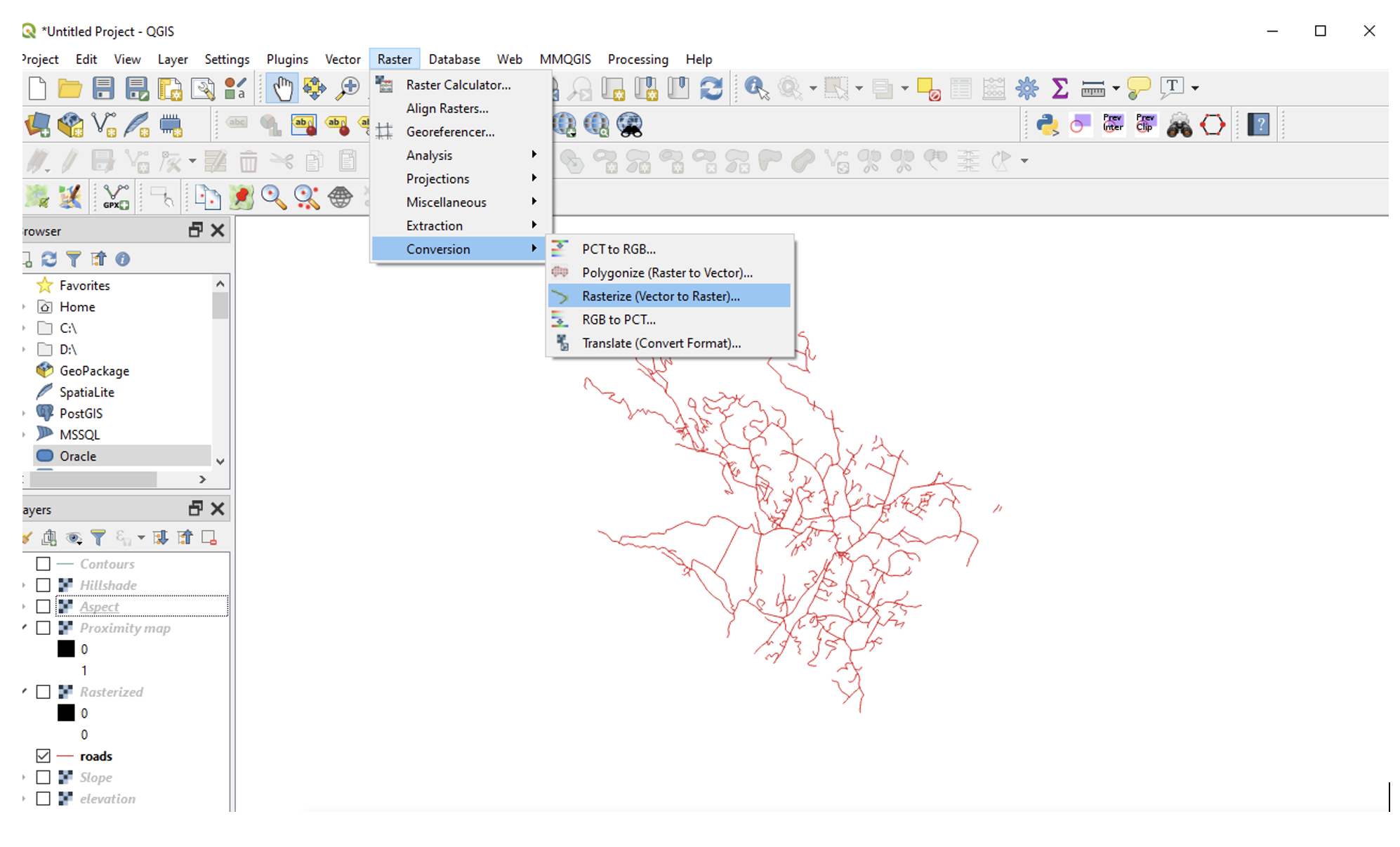This screenshot has height=847, width=1400.
Task: Undock the Browser panel
Action: pos(196,230)
